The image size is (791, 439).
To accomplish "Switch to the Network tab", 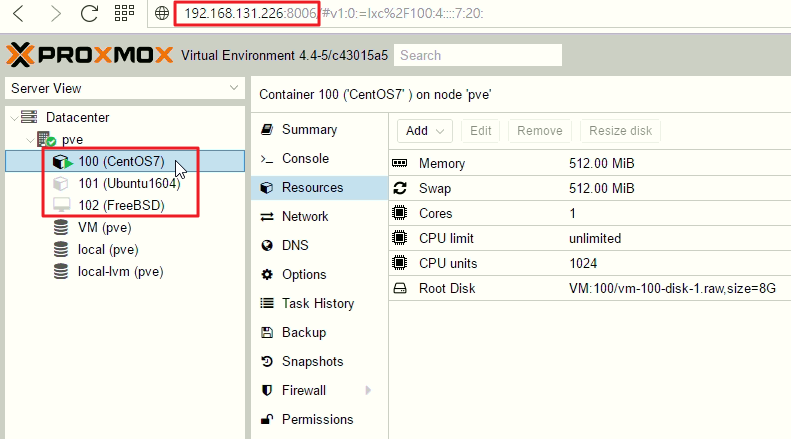I will tap(319, 216).
